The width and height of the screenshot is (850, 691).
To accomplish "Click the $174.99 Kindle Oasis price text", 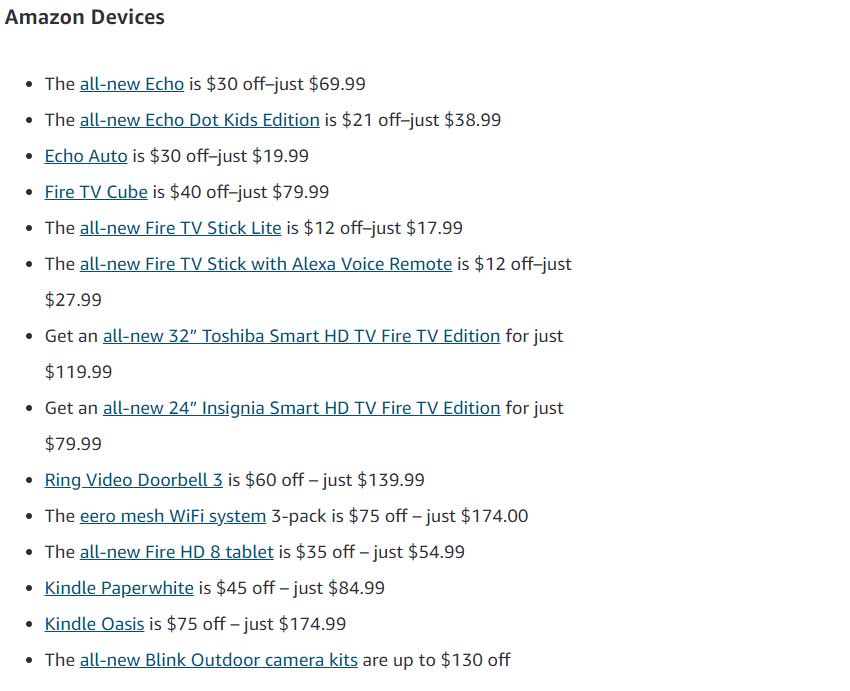I will tap(312, 624).
